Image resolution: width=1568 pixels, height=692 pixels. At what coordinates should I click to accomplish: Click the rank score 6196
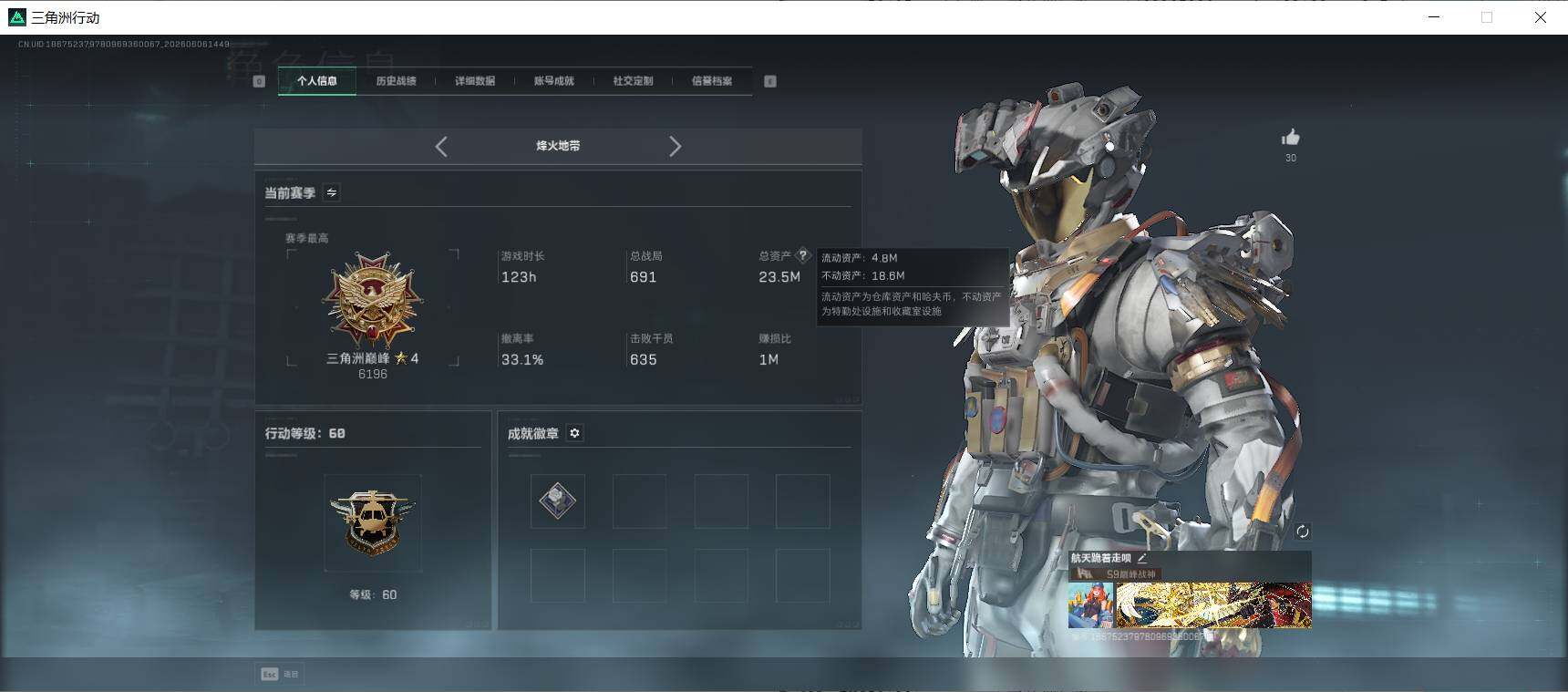click(373, 374)
